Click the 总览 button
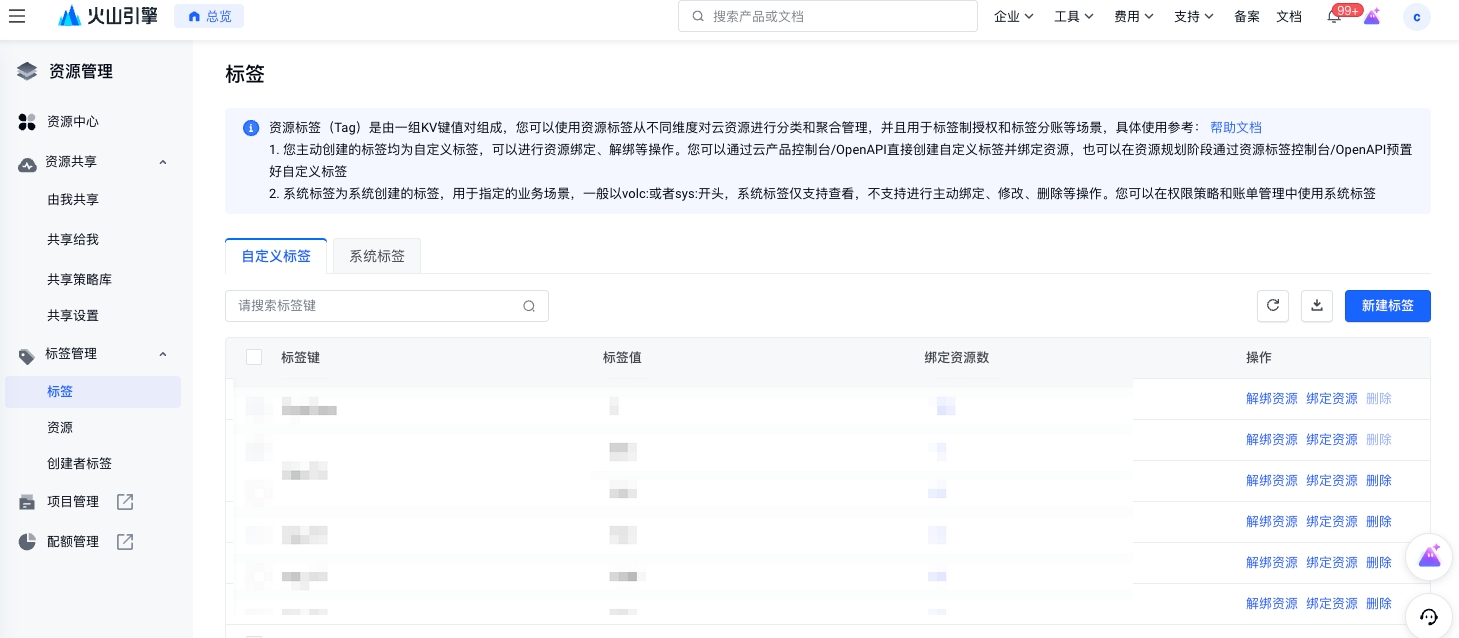 click(209, 16)
